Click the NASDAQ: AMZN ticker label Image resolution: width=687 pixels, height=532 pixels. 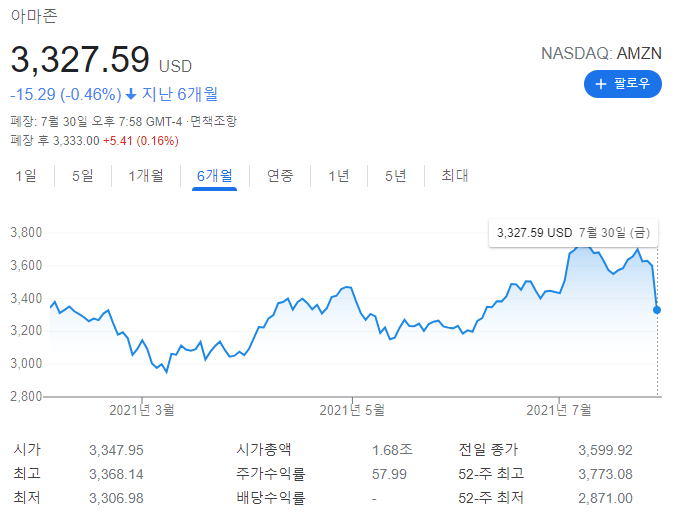[x=601, y=53]
